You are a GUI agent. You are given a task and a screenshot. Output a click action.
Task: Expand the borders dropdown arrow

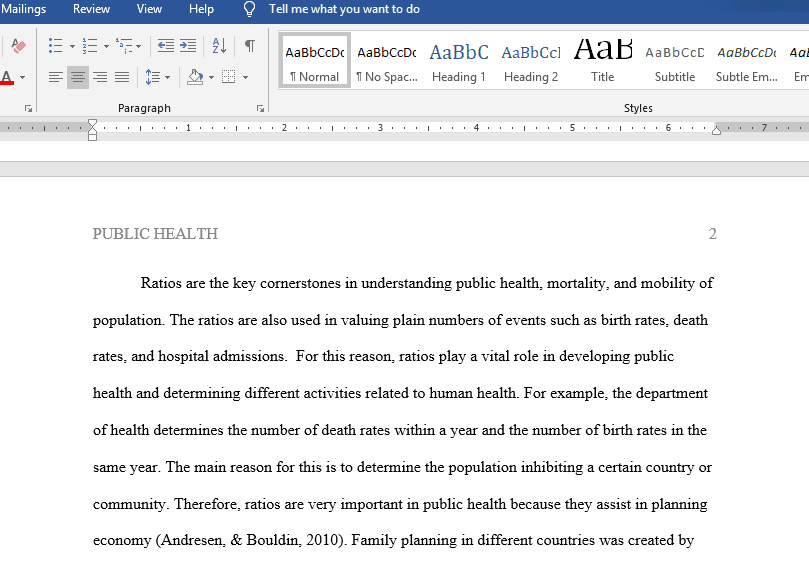(x=246, y=78)
